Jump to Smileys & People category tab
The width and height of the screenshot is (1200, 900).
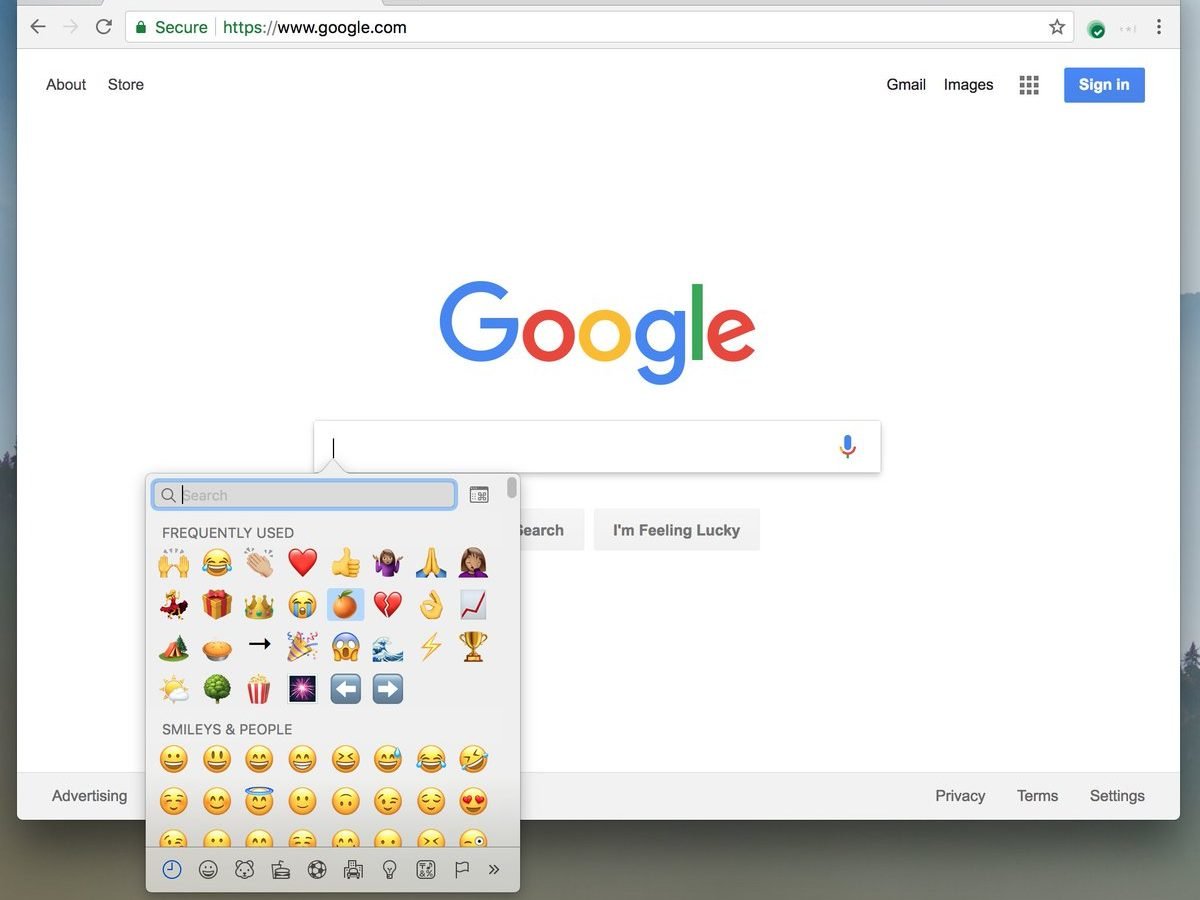(x=208, y=870)
